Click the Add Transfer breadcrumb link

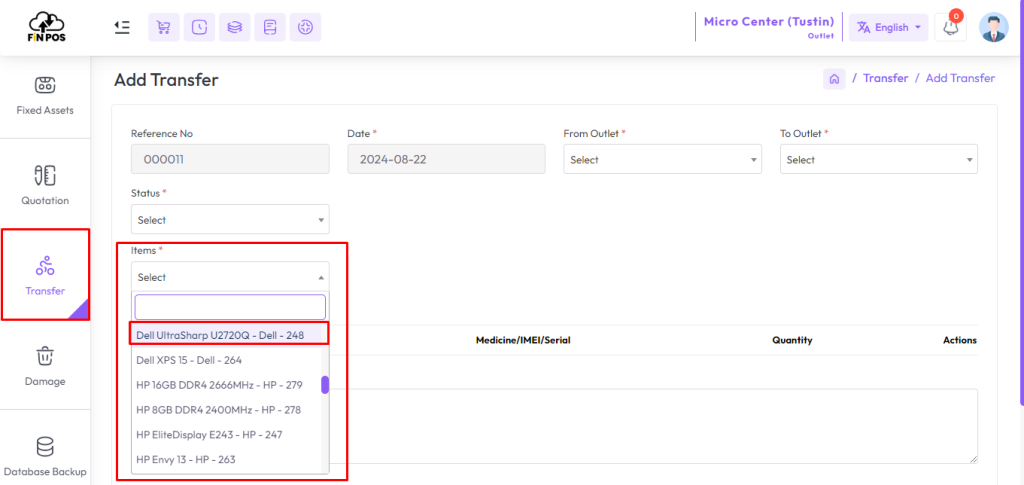point(960,78)
